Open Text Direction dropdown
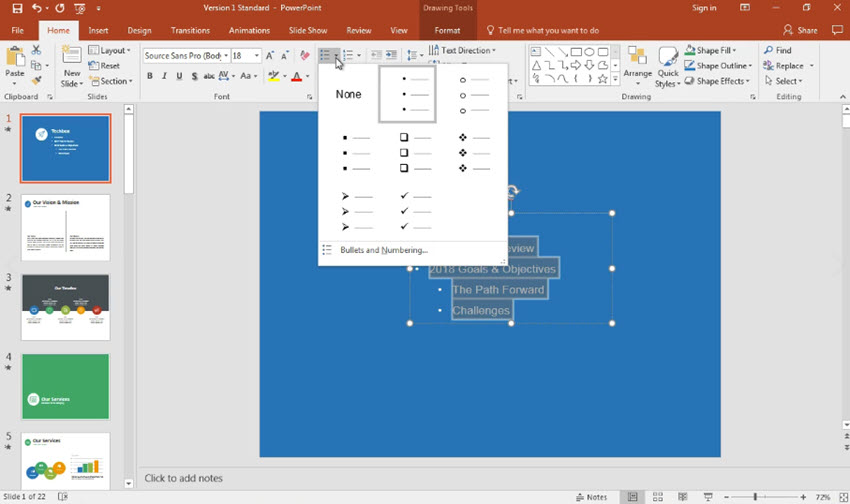850x504 pixels. click(462, 50)
